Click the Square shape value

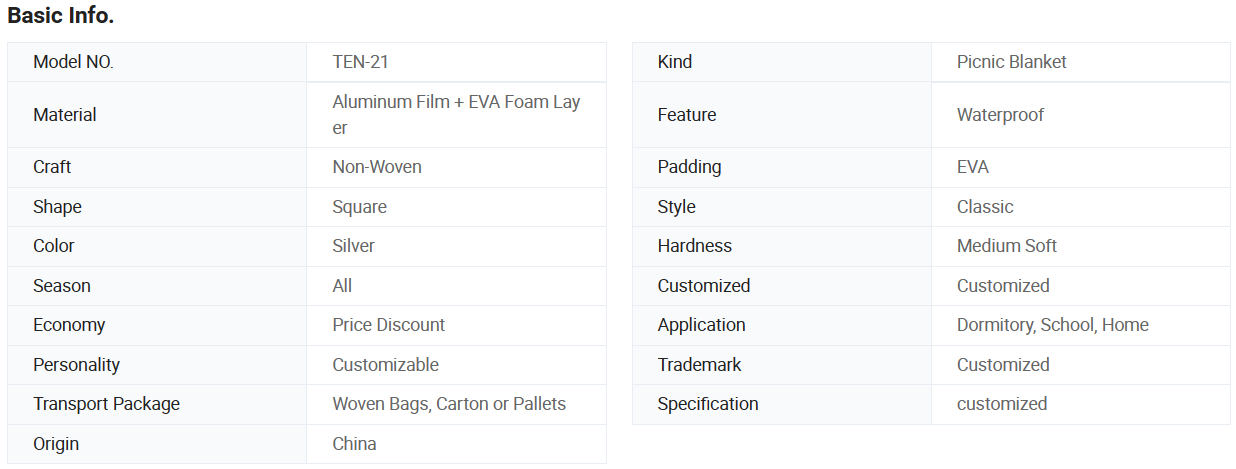(359, 207)
